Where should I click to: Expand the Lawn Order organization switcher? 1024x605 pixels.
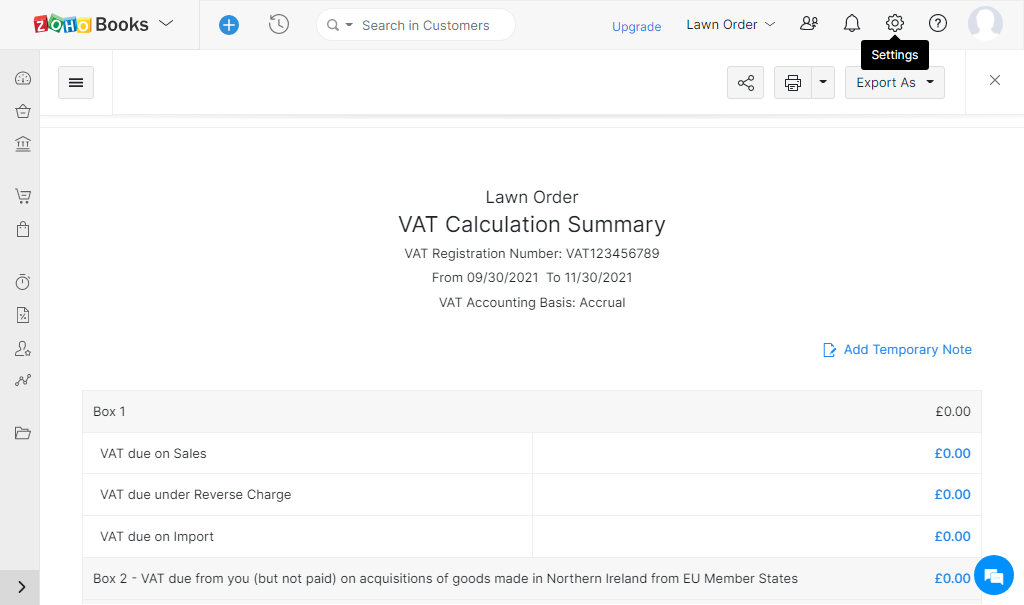tap(730, 24)
